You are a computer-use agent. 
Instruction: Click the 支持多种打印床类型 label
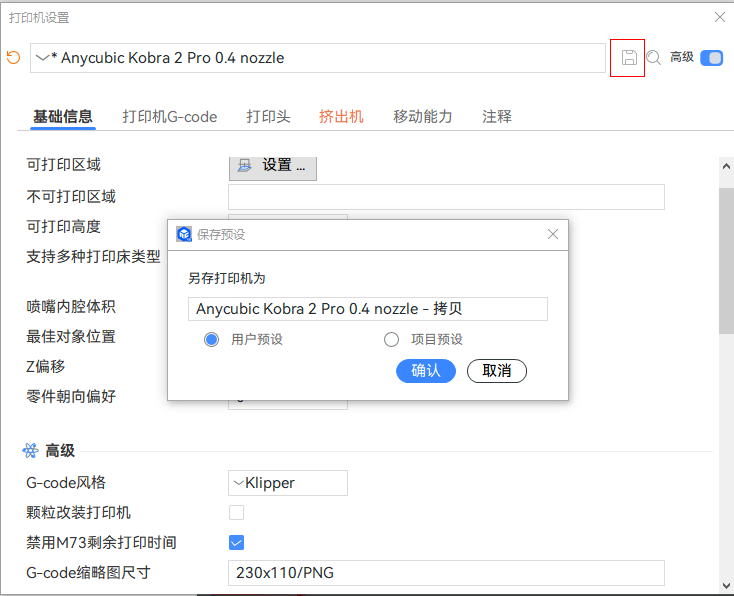[x=93, y=257]
